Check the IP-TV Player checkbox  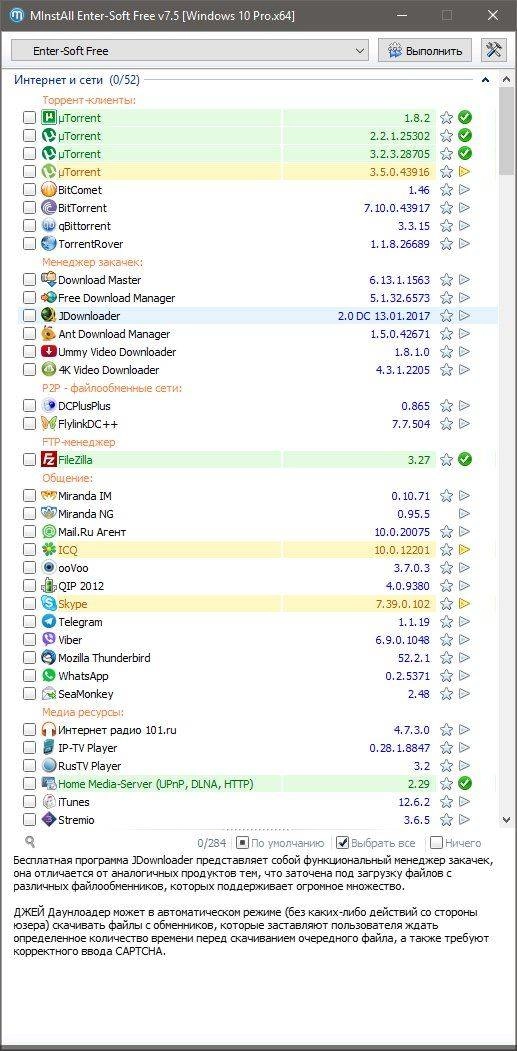tap(30, 748)
